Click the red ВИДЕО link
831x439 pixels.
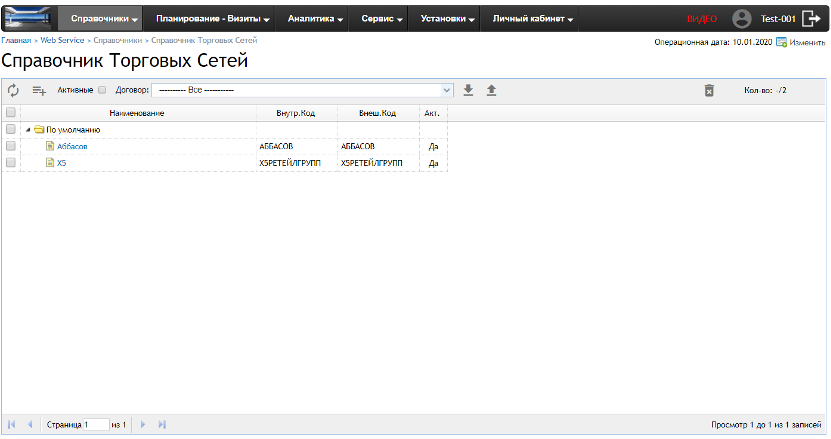tap(702, 19)
